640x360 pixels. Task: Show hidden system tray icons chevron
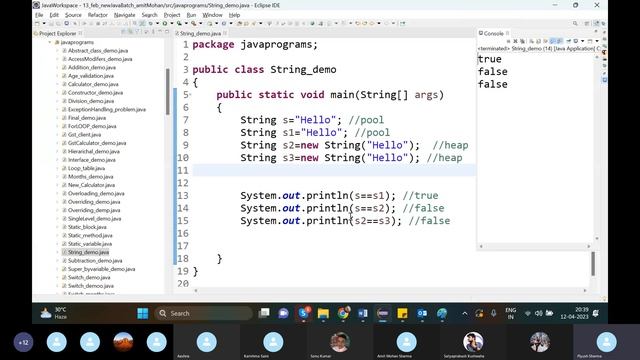tap(464, 313)
